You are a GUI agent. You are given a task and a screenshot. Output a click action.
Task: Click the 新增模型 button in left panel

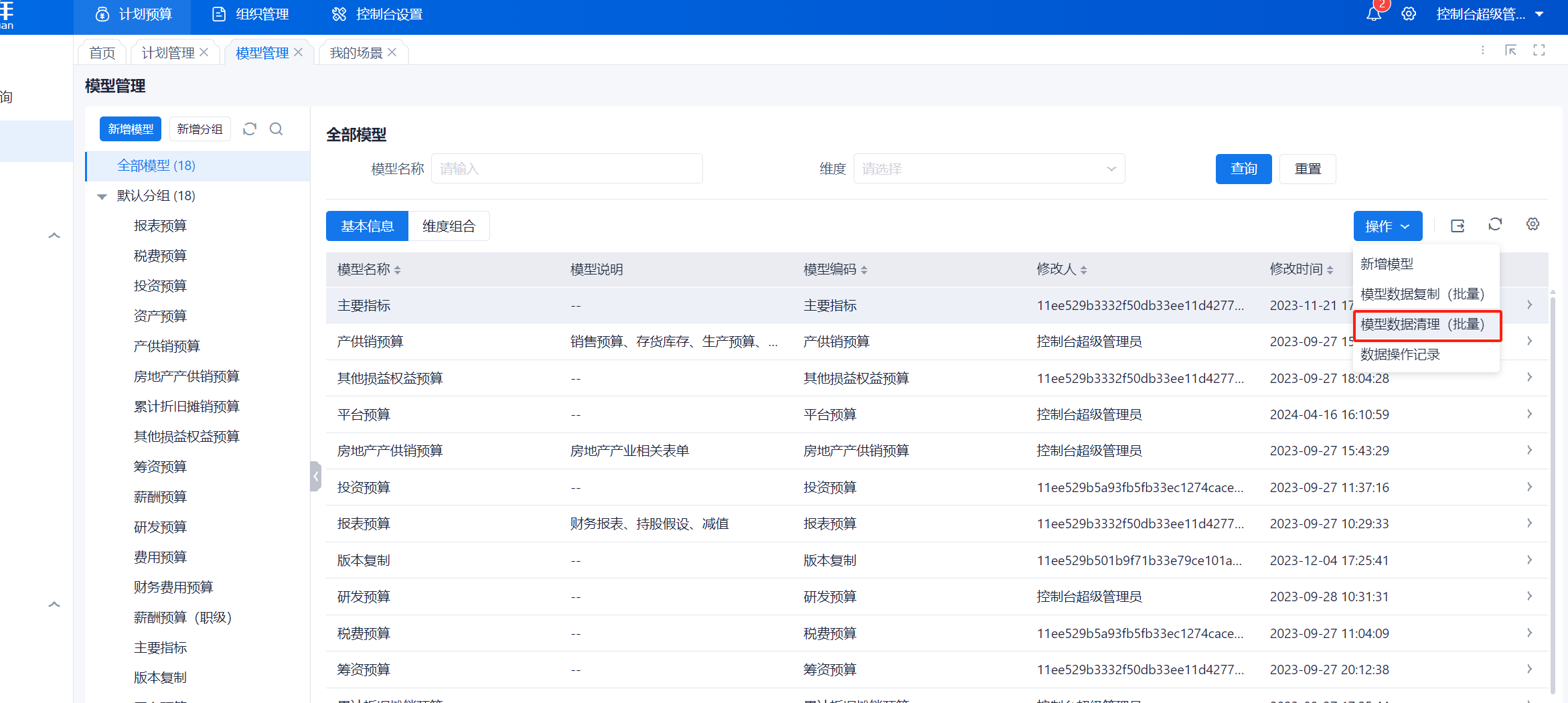click(x=131, y=129)
